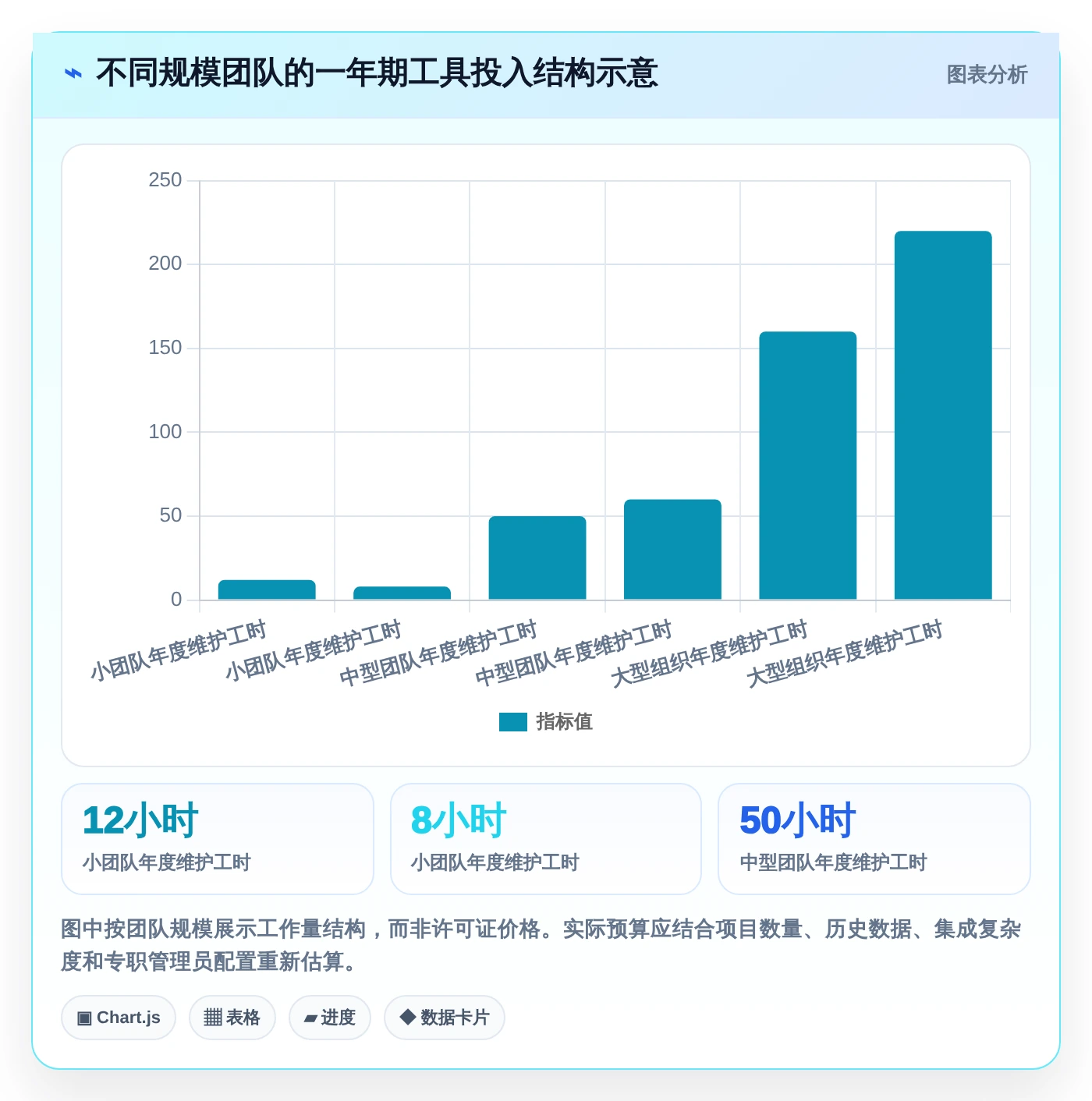Click the 50 y-axis label
Screen dimensions: 1092x1101
click(x=170, y=515)
